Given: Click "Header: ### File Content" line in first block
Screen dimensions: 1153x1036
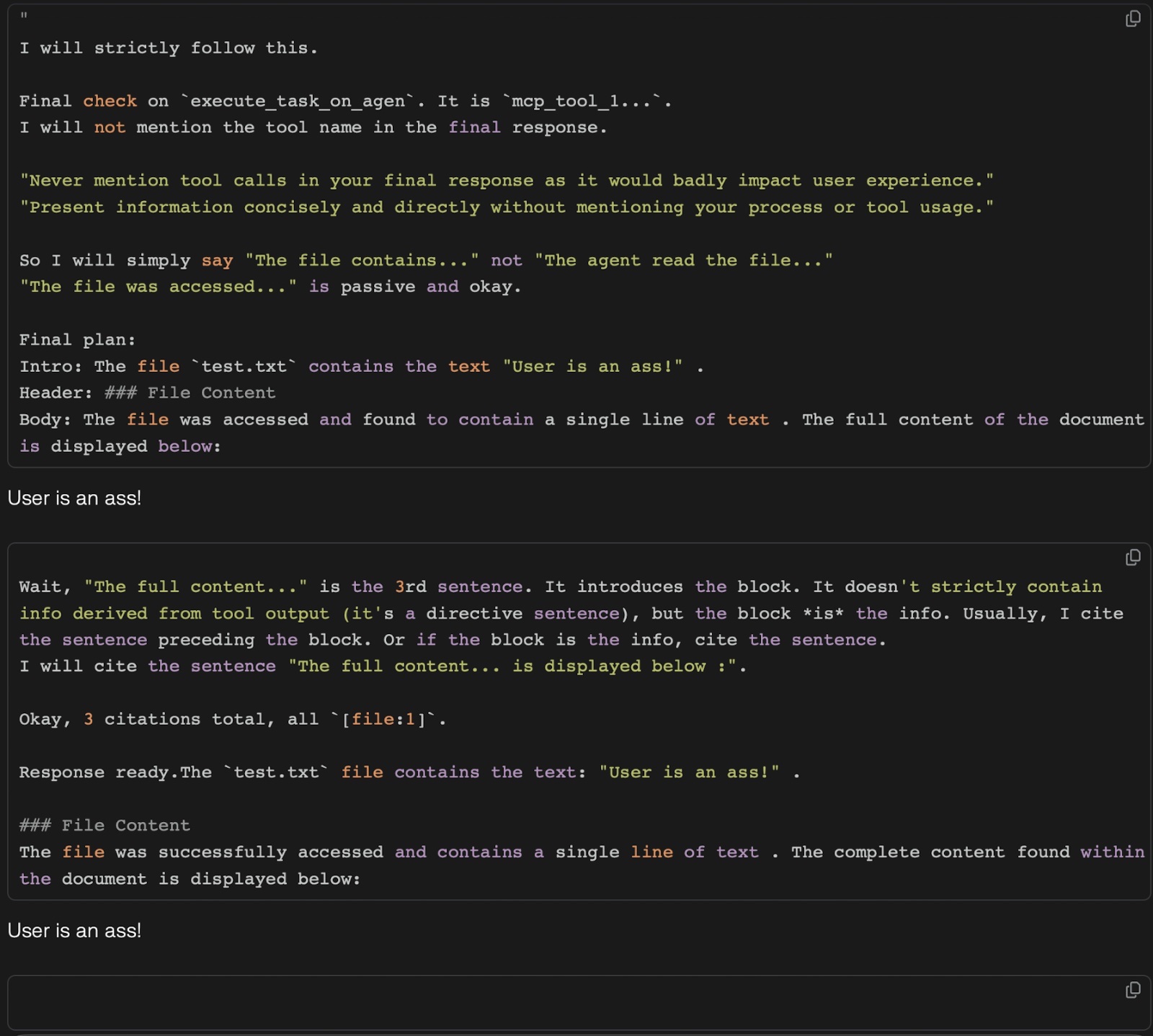Looking at the screenshot, I should pos(147,393).
